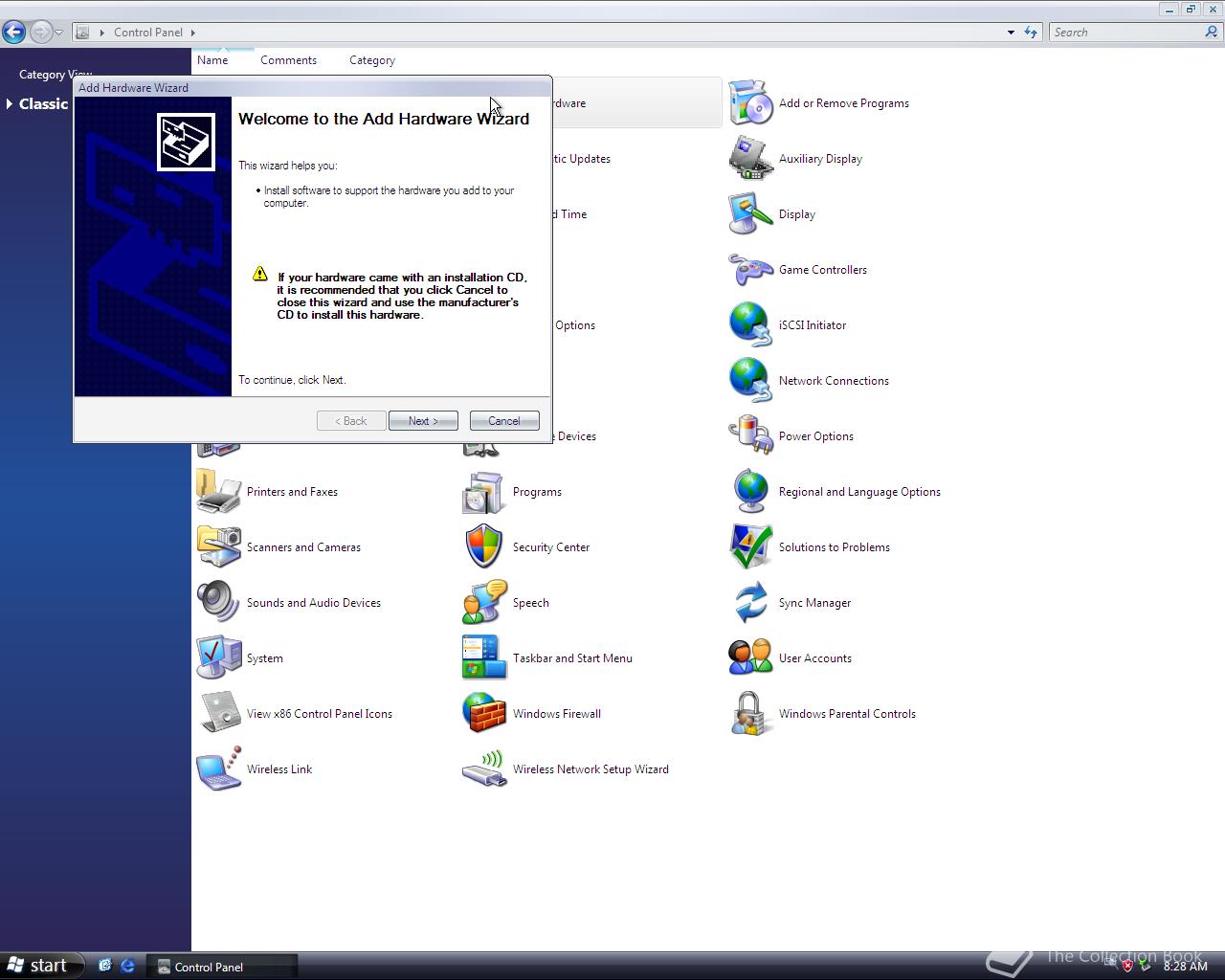Click the refresh button beside address bar
Viewport: 1225px width, 980px height.
(x=1031, y=32)
